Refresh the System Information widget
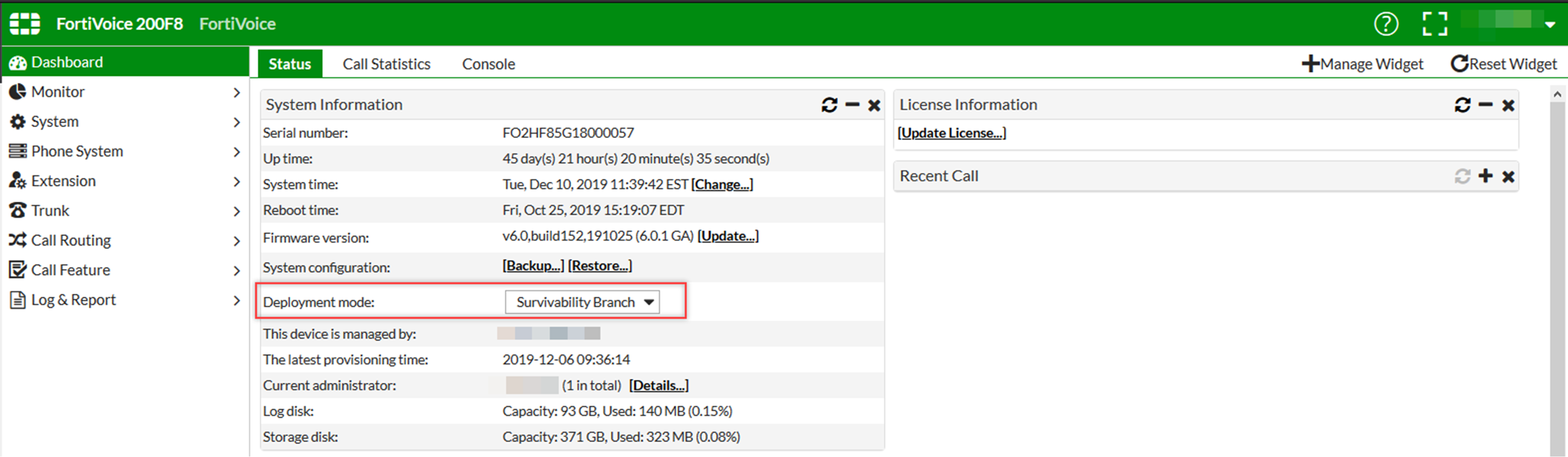Screen dimensions: 1568x457 [829, 105]
